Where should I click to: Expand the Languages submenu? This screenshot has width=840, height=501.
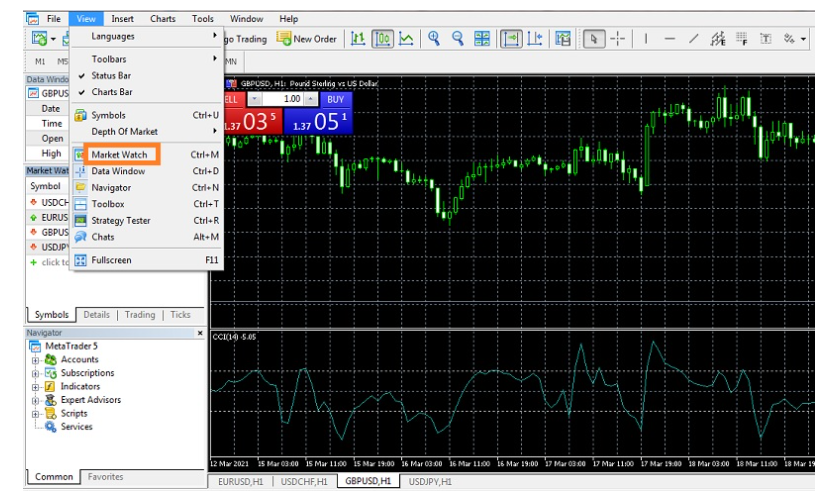[x=147, y=36]
